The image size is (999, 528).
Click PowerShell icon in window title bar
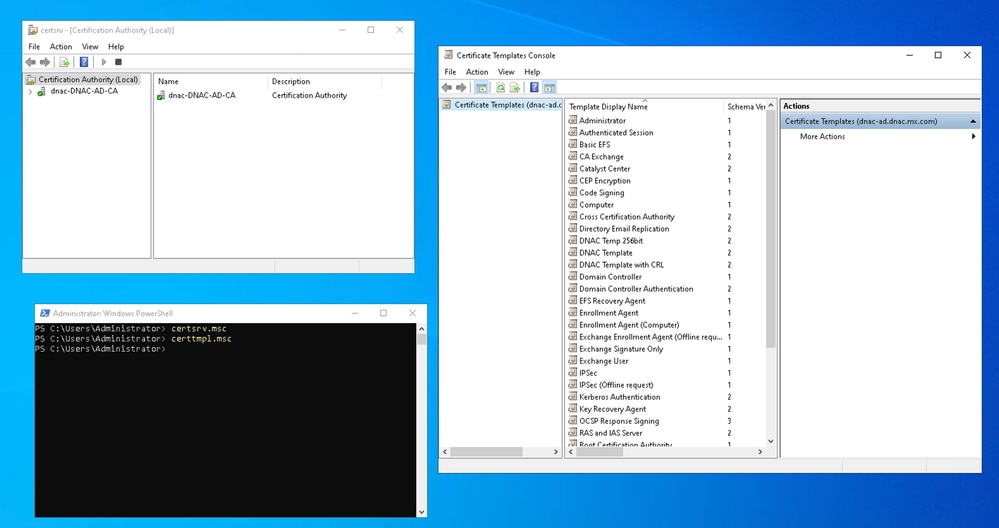click(x=45, y=313)
